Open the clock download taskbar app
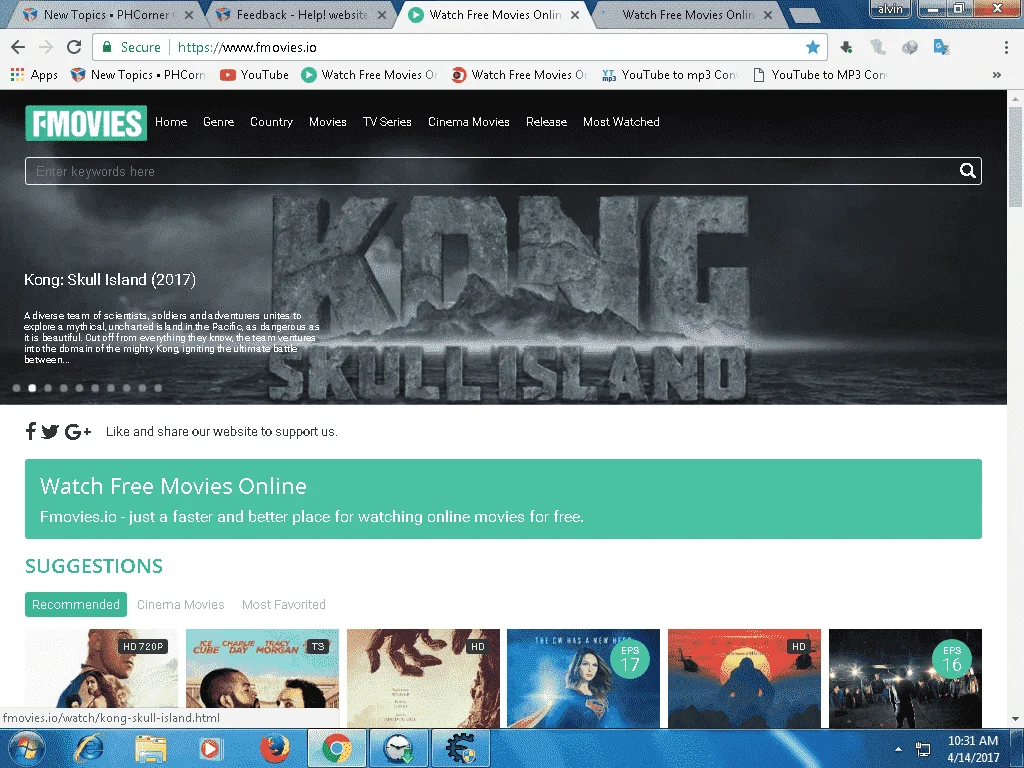 point(398,748)
